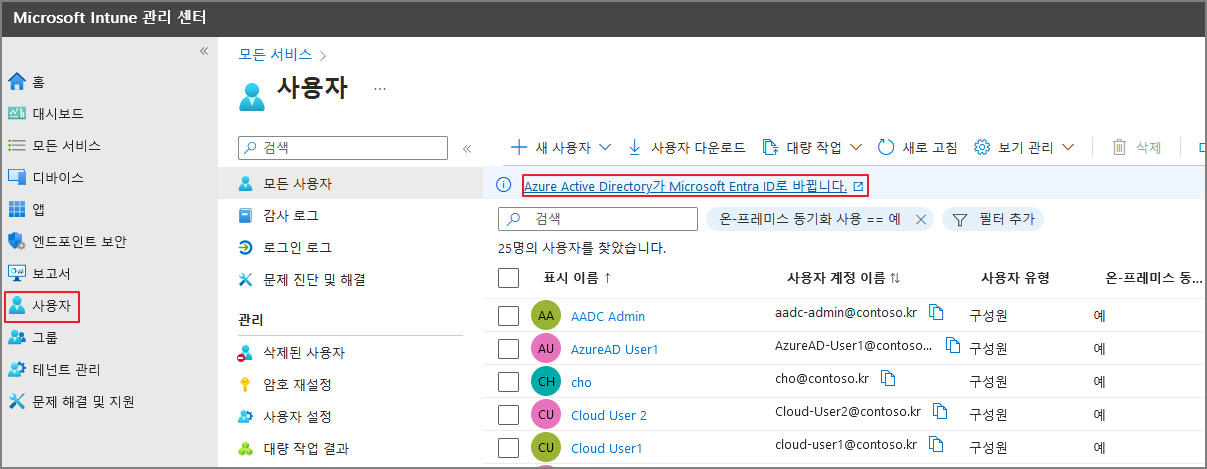
Task: Remove the 온-프레미스 동기화 filter with X
Action: pos(921,219)
